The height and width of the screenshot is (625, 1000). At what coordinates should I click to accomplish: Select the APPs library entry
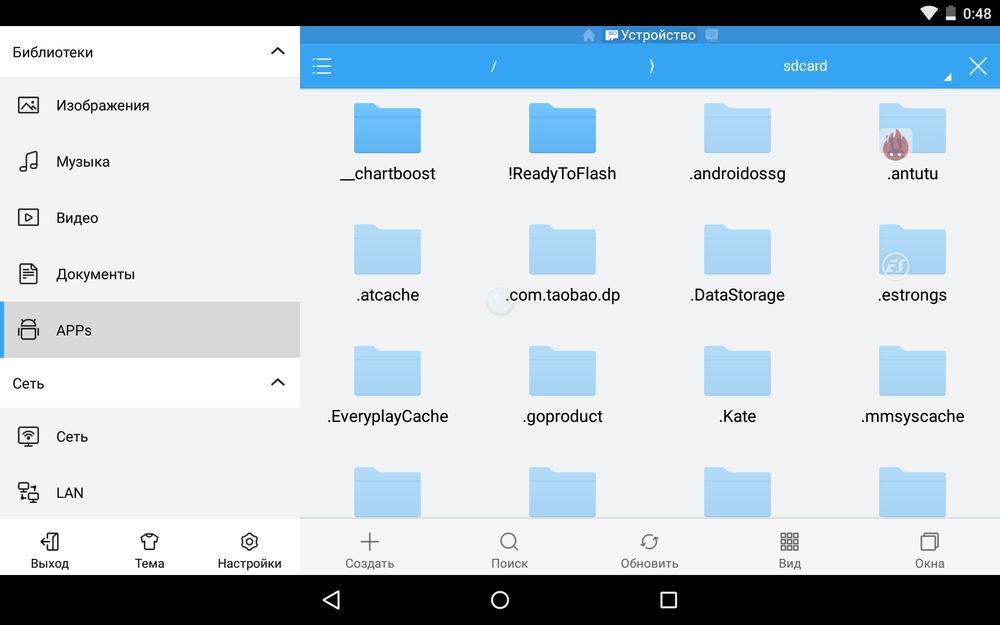pyautogui.click(x=150, y=330)
